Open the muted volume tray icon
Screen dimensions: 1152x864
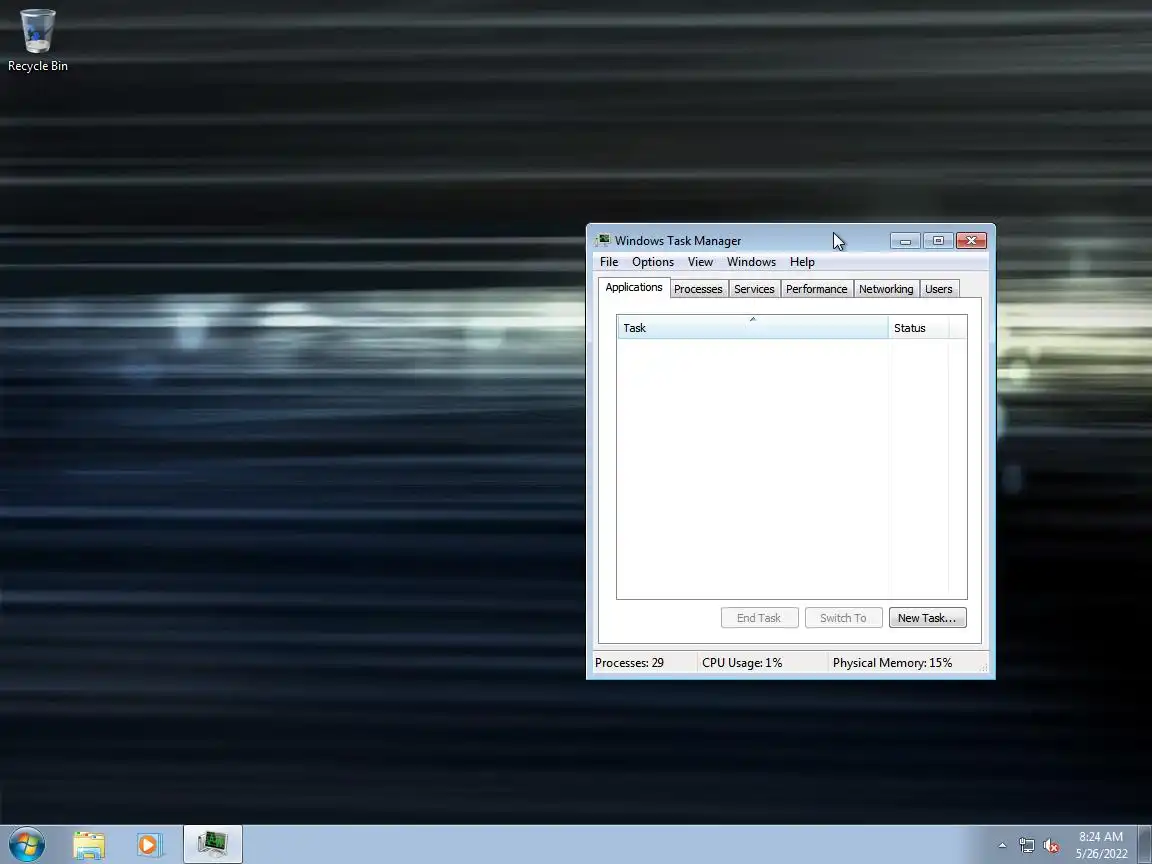coord(1051,846)
